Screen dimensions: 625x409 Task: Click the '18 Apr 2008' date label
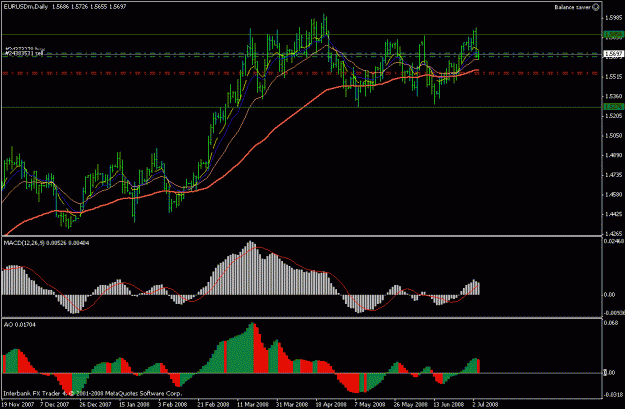pyautogui.click(x=331, y=404)
